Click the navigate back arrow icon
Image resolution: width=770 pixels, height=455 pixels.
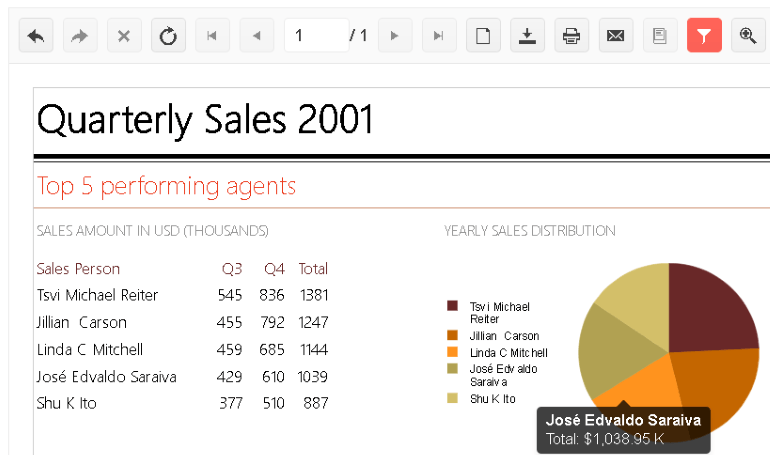coord(36,36)
